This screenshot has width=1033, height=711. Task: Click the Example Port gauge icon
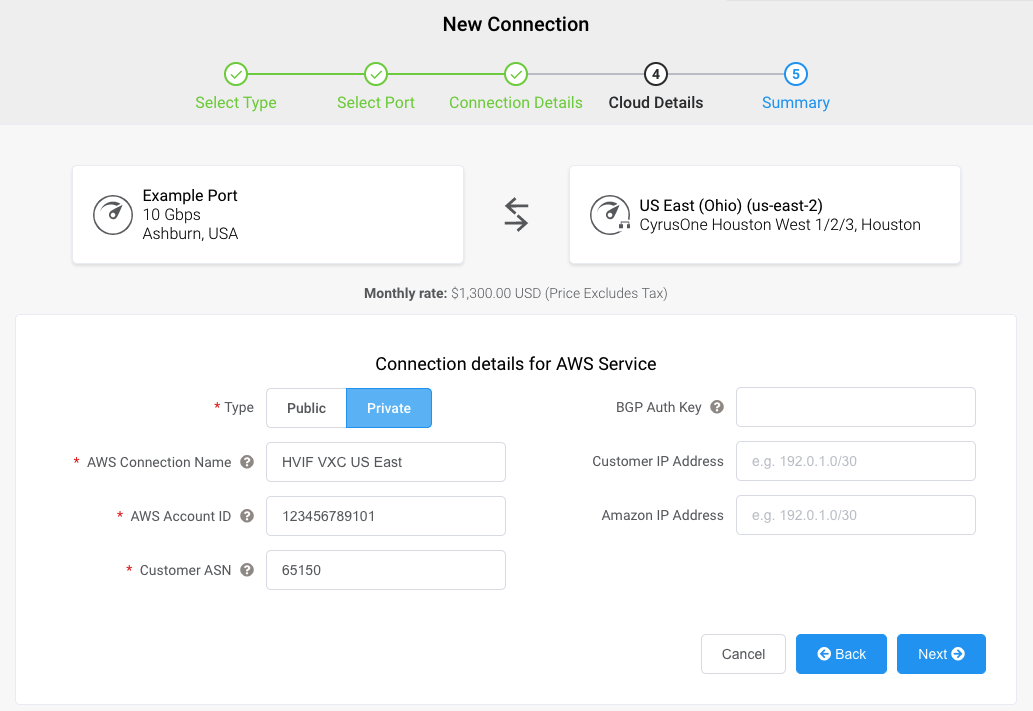[x=113, y=215]
